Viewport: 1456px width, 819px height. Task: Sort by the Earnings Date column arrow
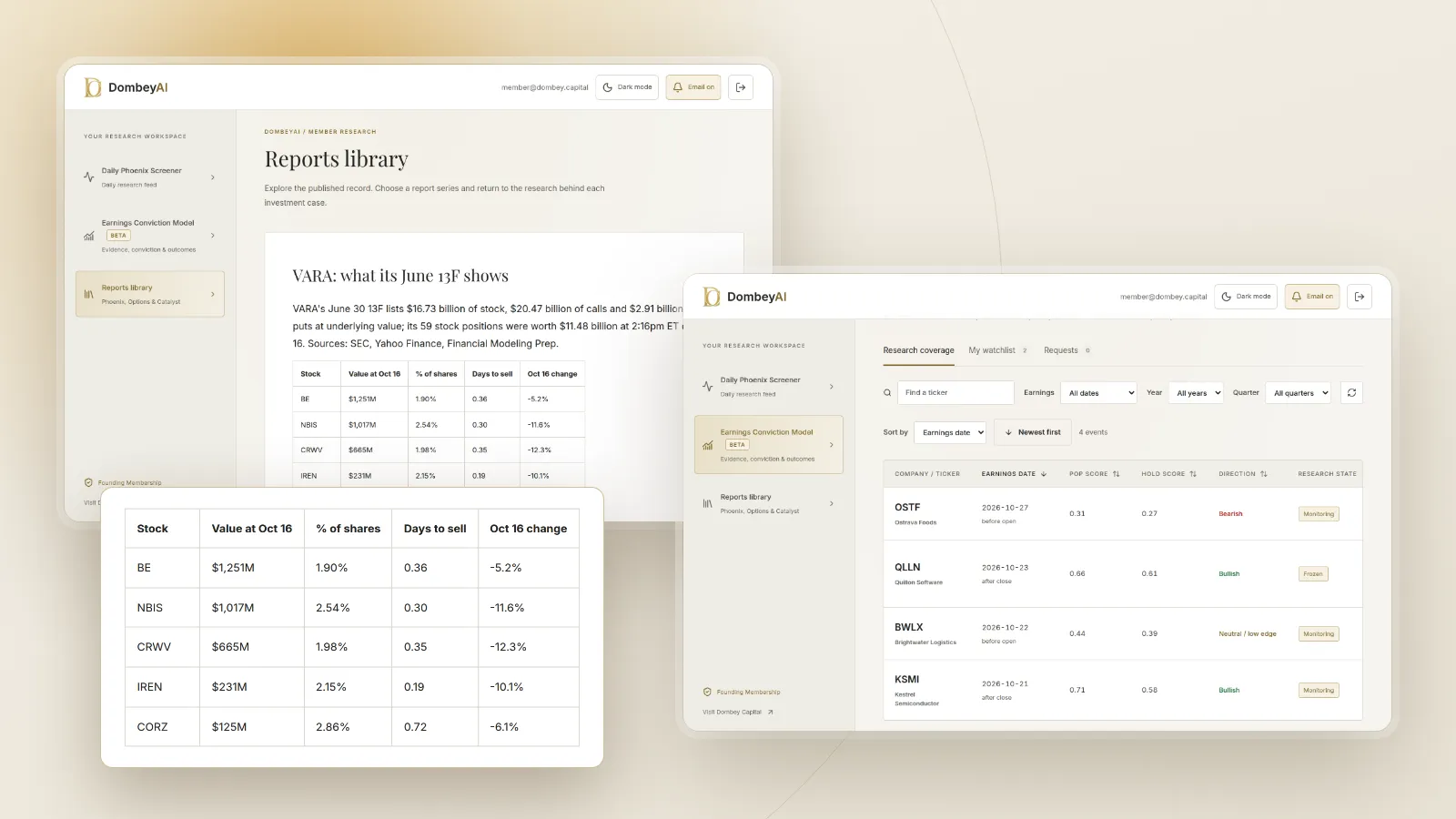(1044, 474)
